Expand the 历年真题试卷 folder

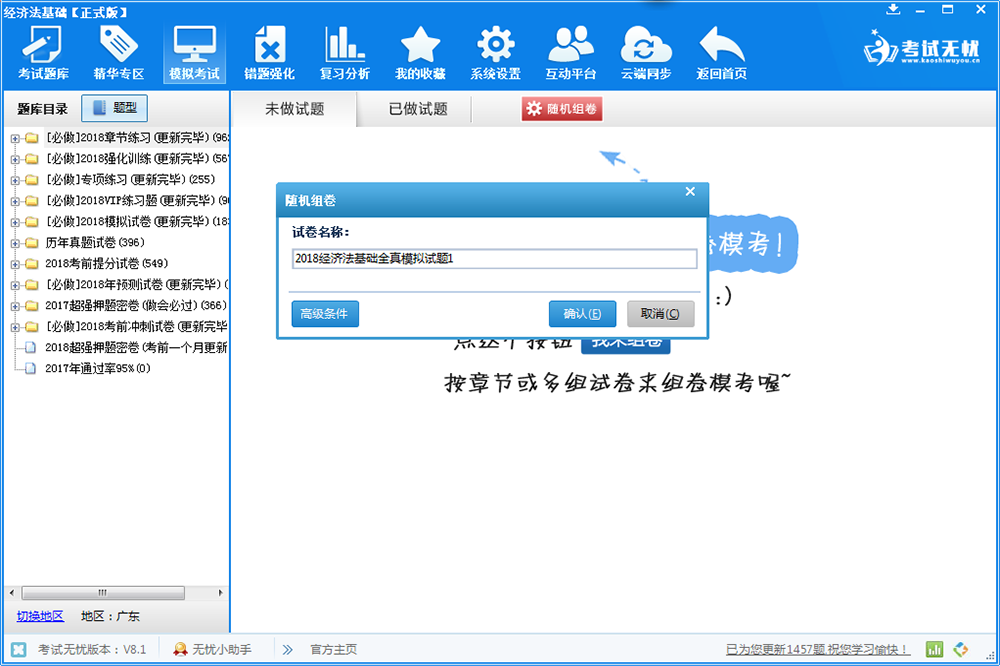coord(15,243)
